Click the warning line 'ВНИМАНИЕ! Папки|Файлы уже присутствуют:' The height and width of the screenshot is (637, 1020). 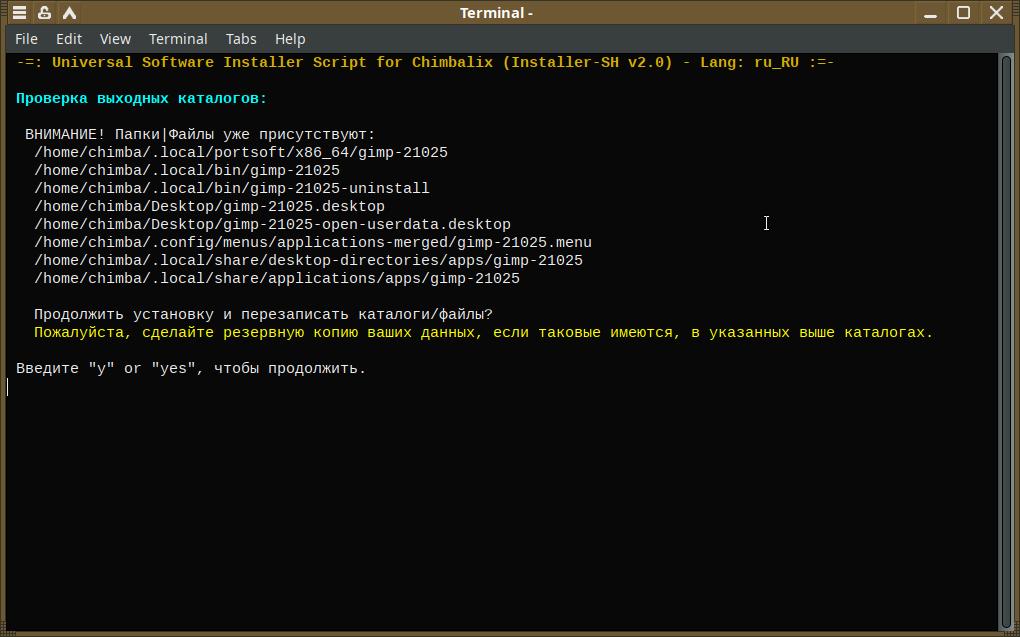pos(200,135)
